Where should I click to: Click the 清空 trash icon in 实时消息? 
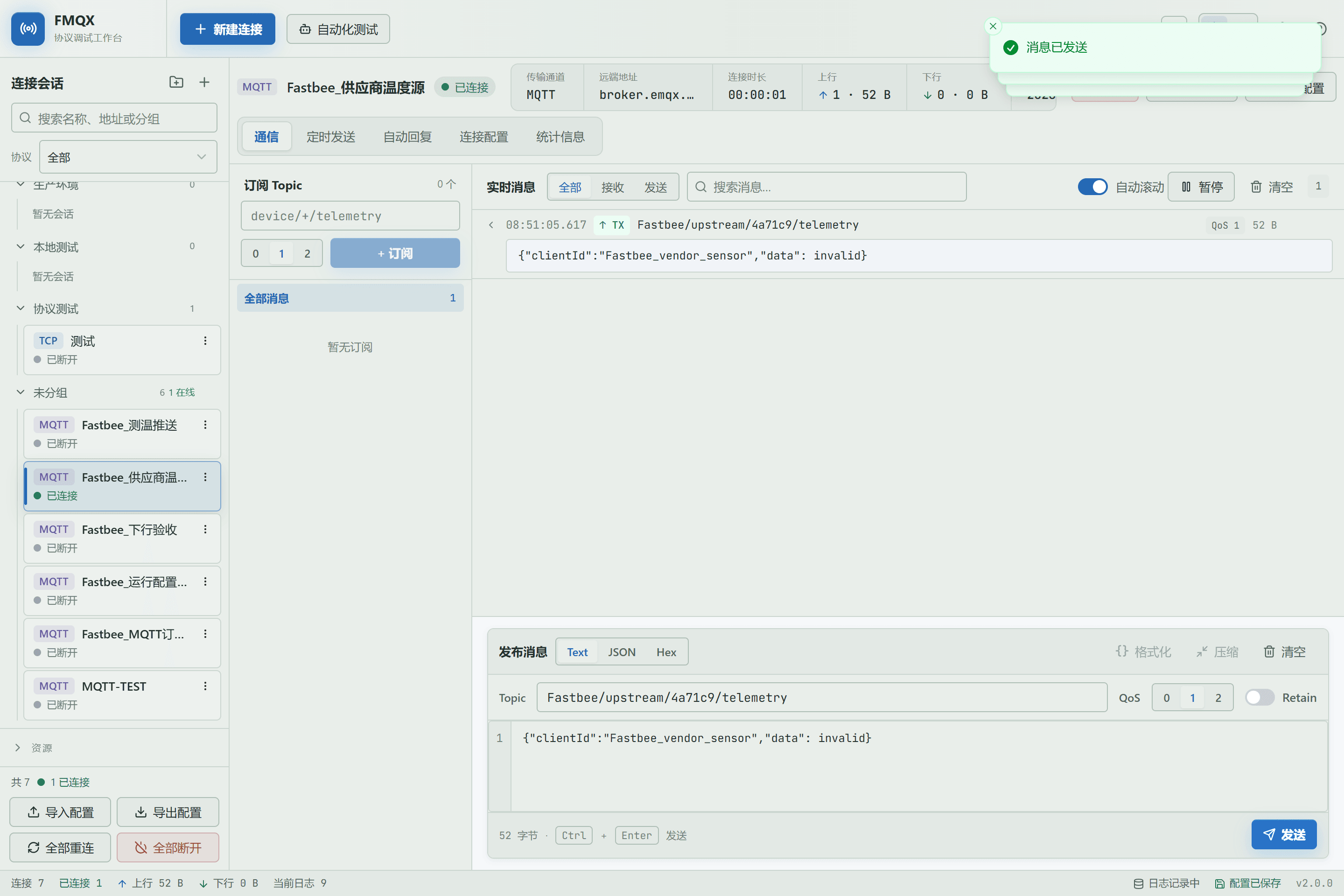tap(1255, 187)
